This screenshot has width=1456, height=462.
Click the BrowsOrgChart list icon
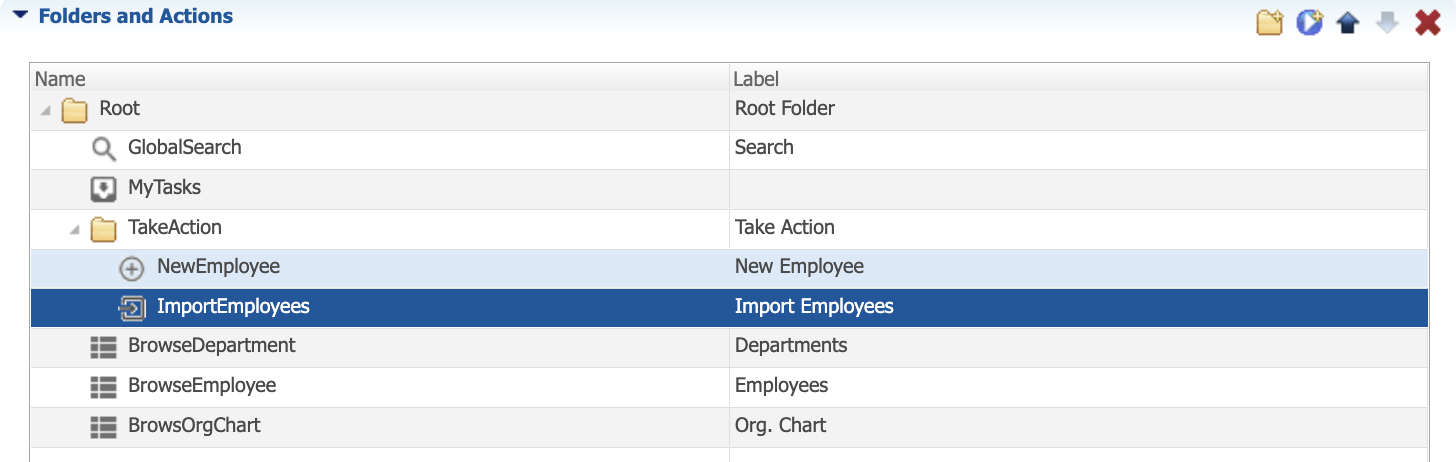103,427
